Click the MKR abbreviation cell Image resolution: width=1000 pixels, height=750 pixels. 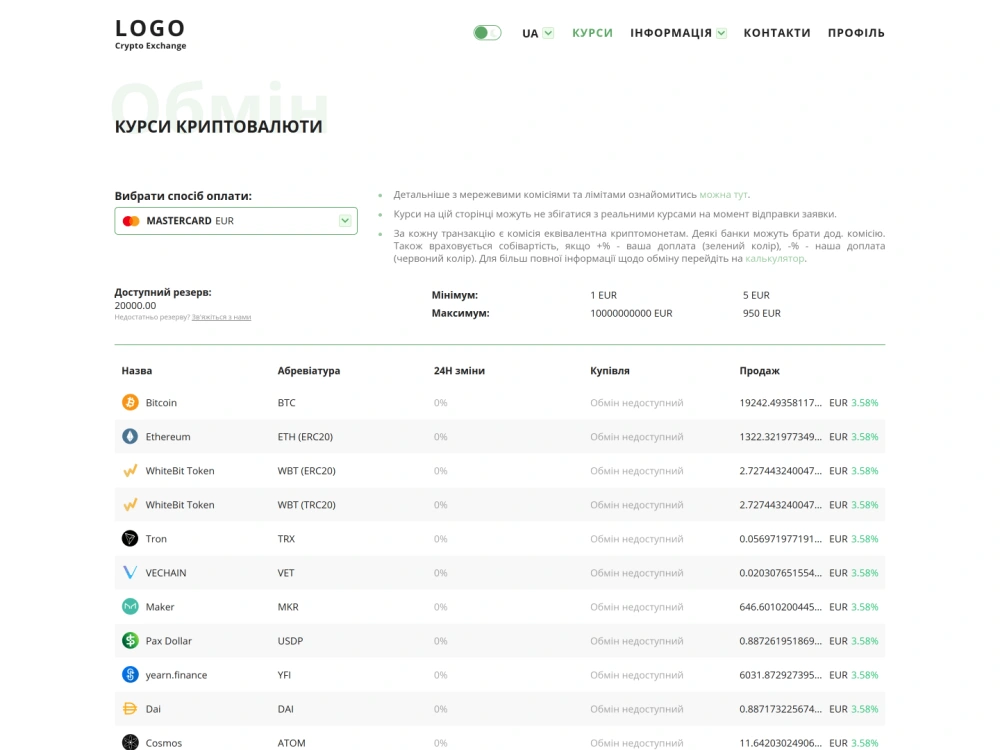(x=288, y=607)
